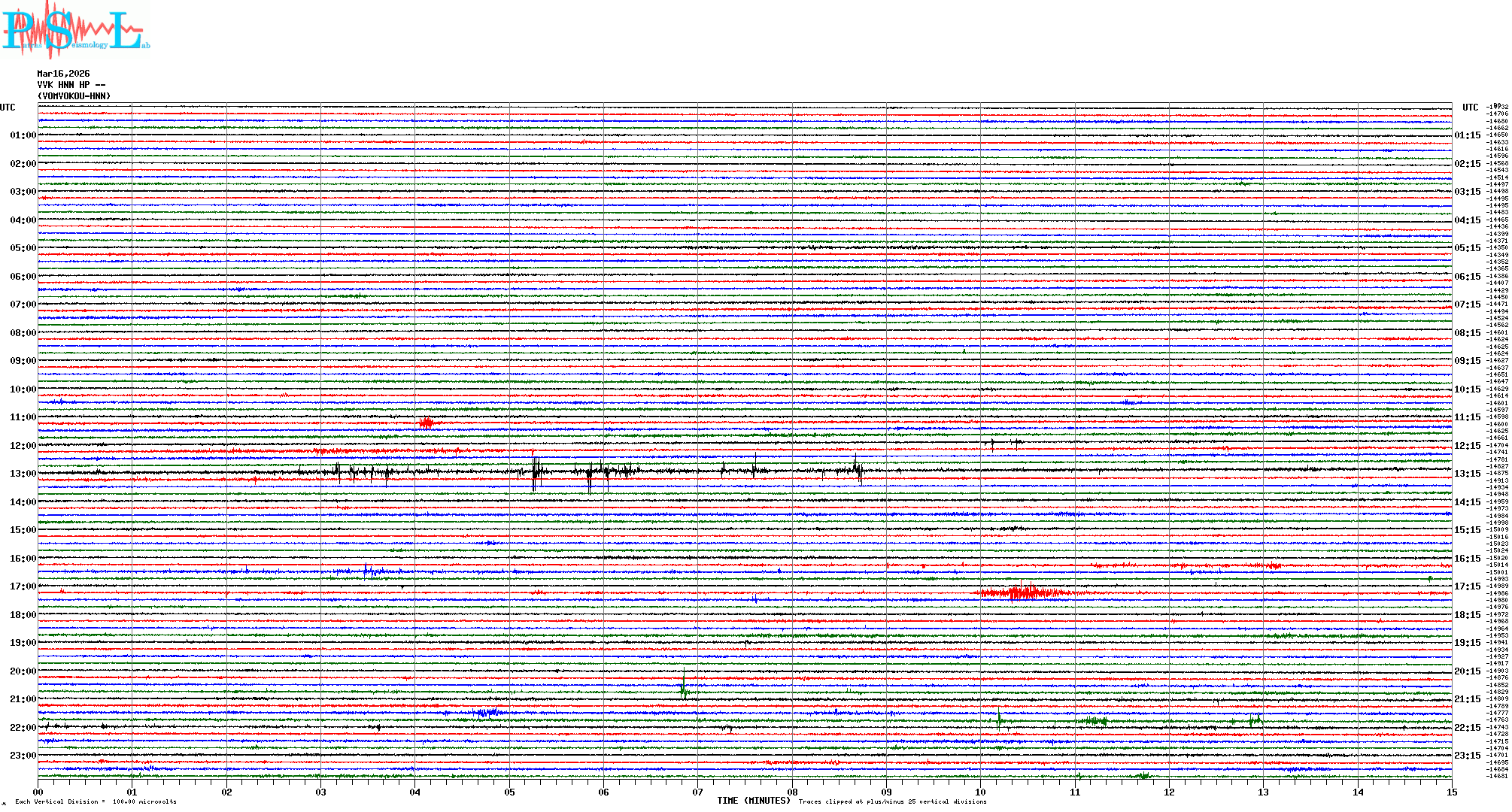Click the Traces clipped footnote text
This screenshot has height=812, width=1512.
pos(892,801)
